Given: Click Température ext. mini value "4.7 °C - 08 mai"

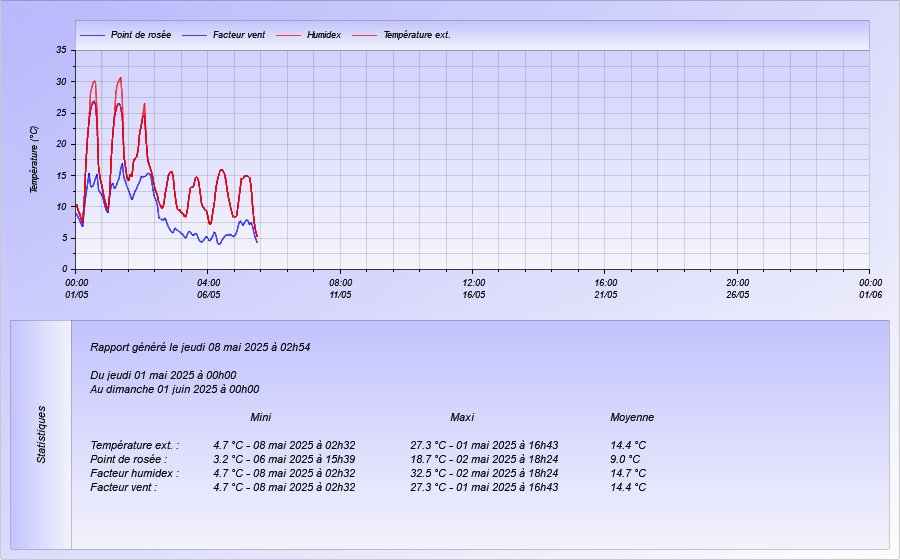Looking at the screenshot, I should (x=284, y=445).
